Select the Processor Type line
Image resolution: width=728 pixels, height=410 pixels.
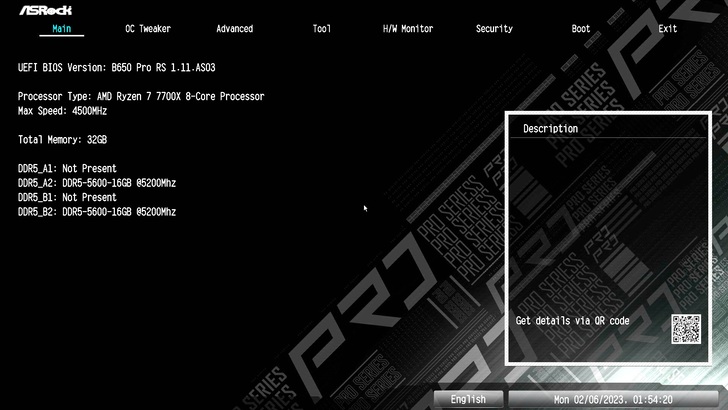click(x=141, y=97)
